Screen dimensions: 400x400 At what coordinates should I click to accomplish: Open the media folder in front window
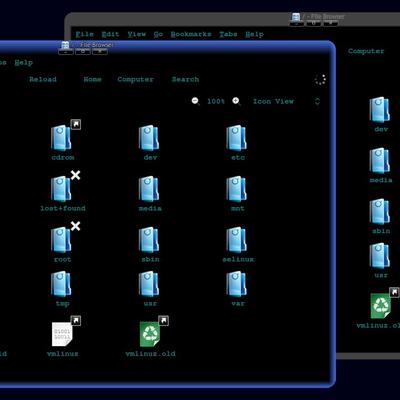tap(149, 189)
